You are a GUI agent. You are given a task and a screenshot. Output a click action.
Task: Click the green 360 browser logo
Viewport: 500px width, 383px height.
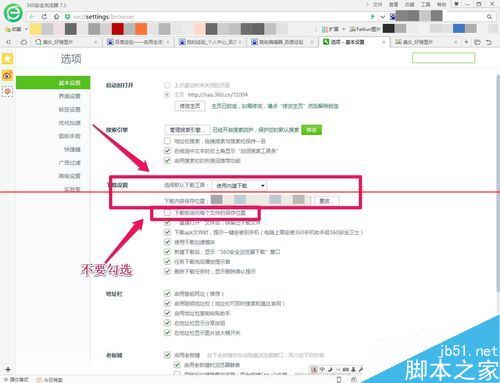click(13, 13)
